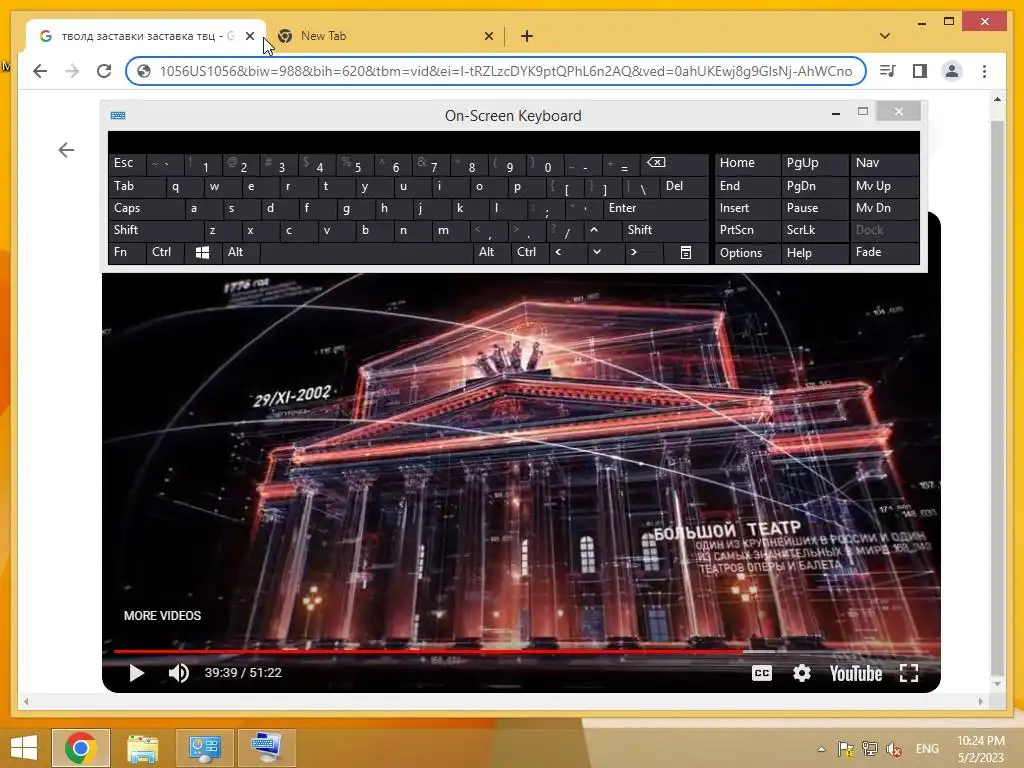Click the Home key
1024x768 pixels.
pyautogui.click(x=747, y=164)
